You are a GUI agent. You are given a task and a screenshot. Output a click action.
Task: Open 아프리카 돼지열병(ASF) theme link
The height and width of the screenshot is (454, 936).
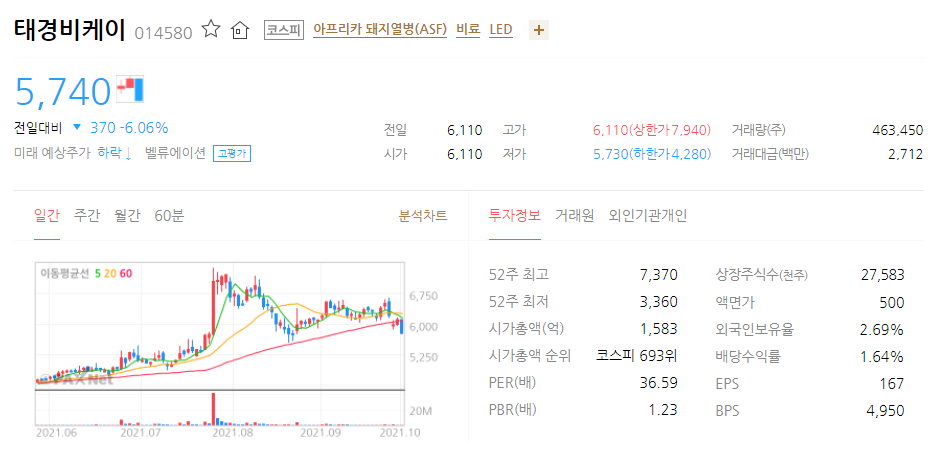coord(380,29)
